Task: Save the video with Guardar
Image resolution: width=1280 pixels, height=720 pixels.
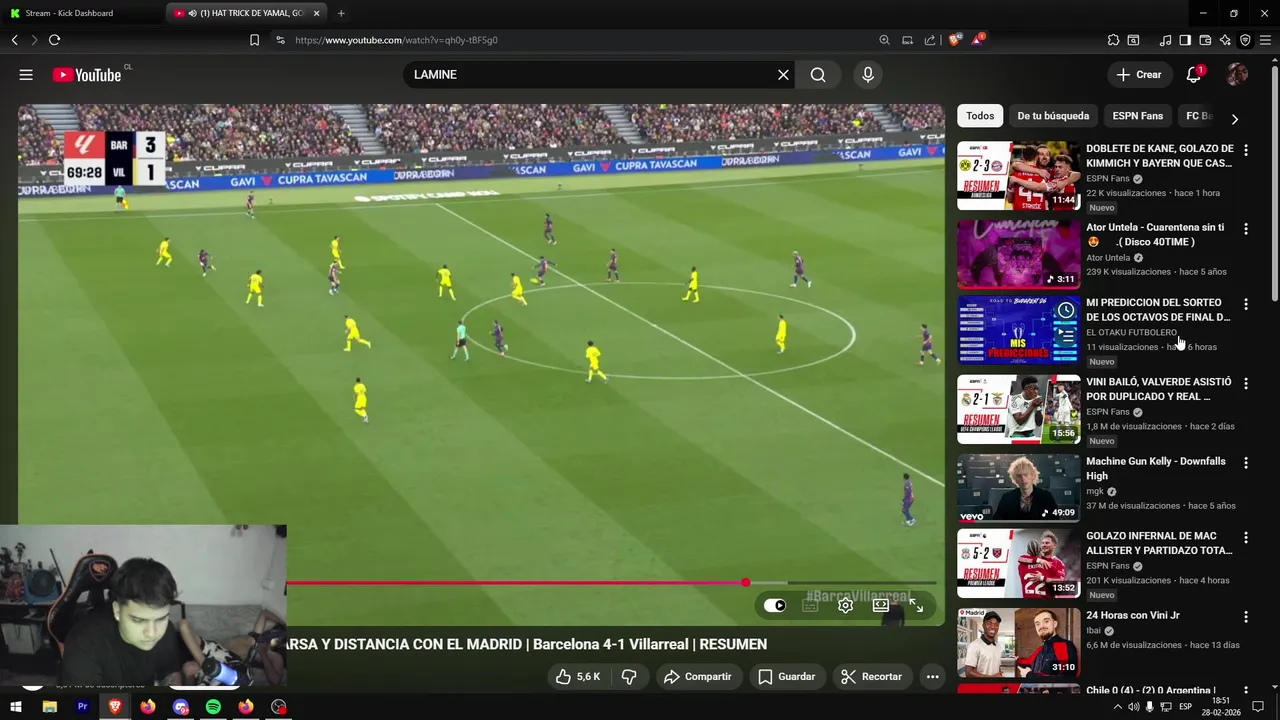Action: [x=786, y=677]
